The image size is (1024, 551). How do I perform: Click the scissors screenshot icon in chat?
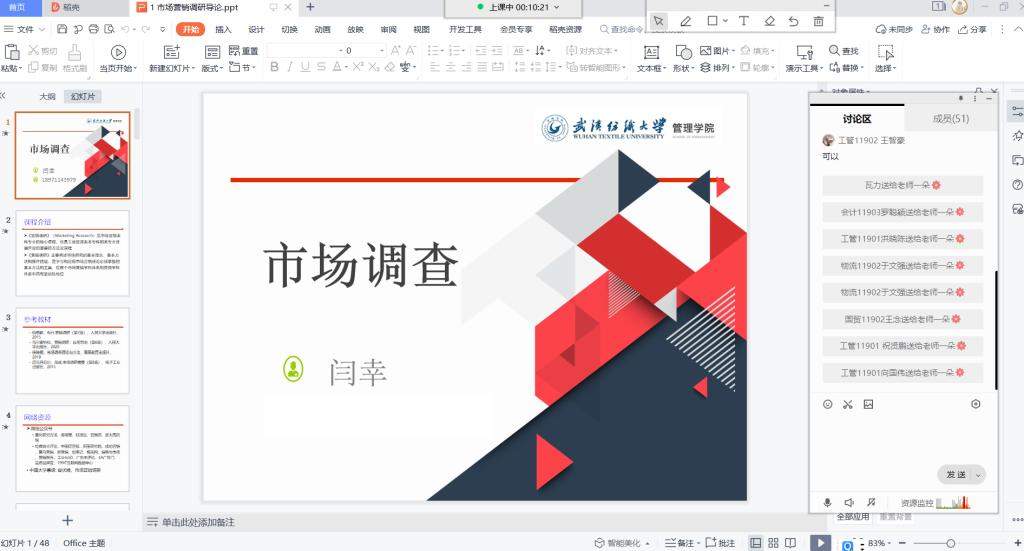pos(847,404)
